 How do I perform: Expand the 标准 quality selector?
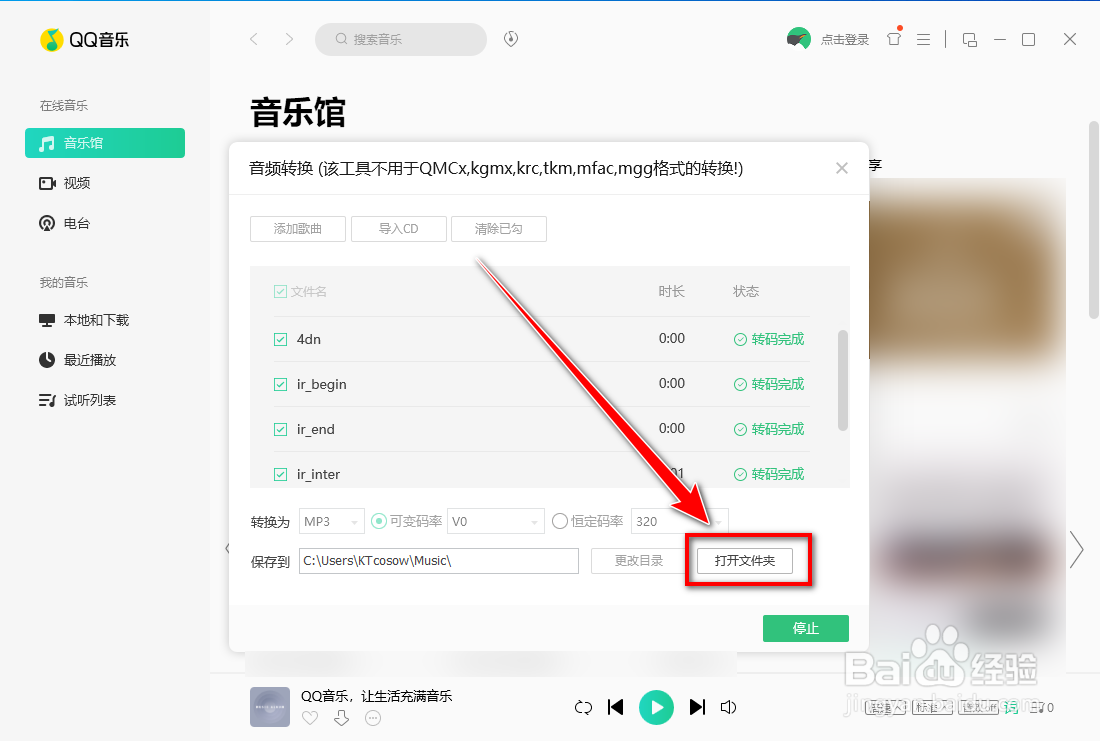coord(932,707)
